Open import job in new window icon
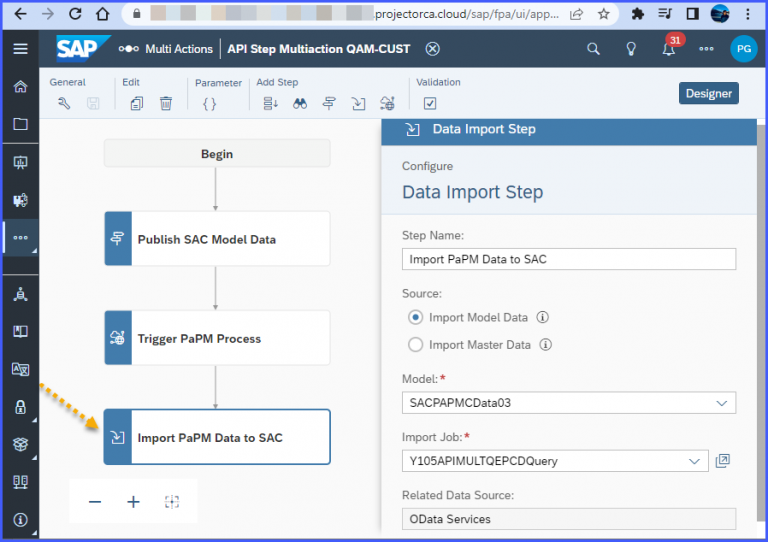The width and height of the screenshot is (768, 542). click(x=723, y=461)
